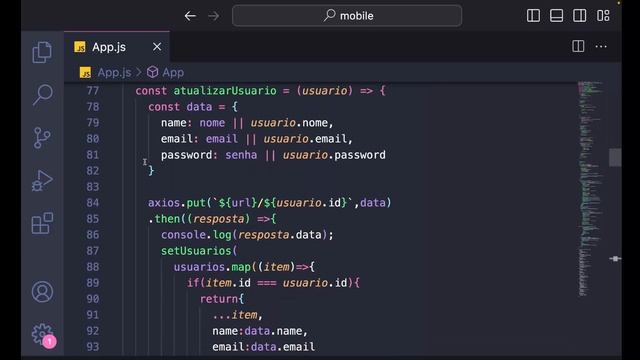Click the breadcrumb chevron after App.js

tap(139, 73)
